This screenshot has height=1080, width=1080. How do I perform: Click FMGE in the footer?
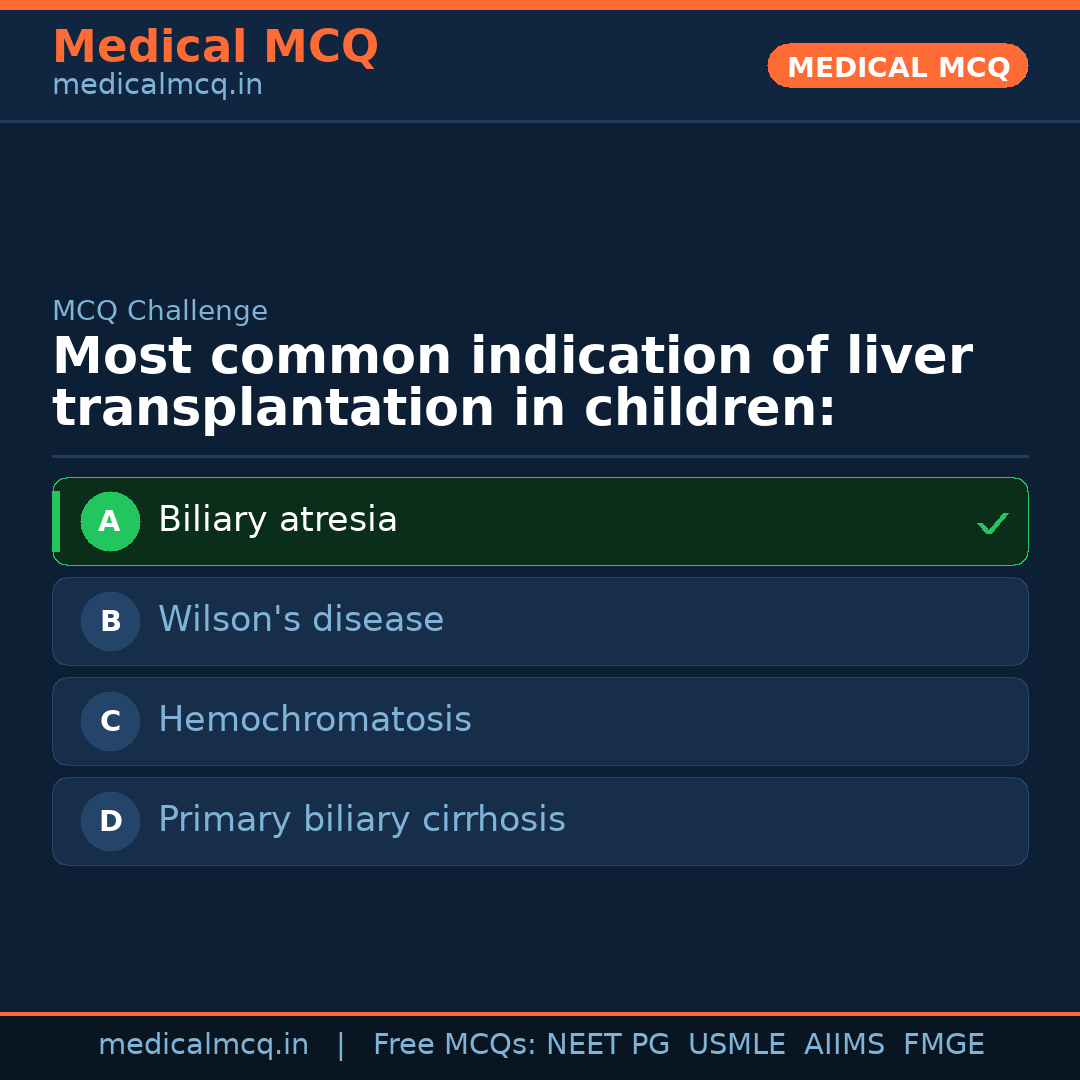943,1045
